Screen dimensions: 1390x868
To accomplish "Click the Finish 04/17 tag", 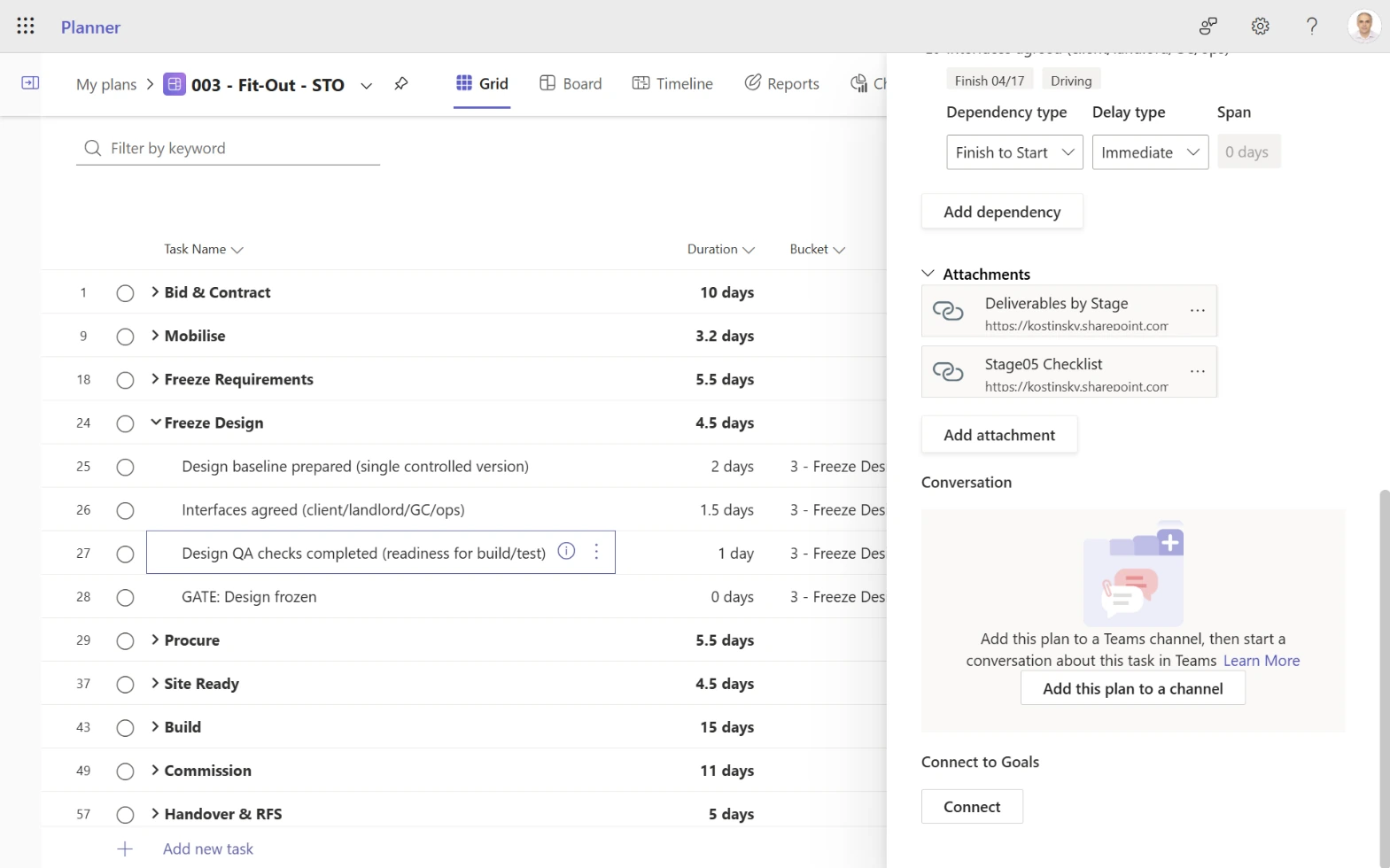I will 990,81.
